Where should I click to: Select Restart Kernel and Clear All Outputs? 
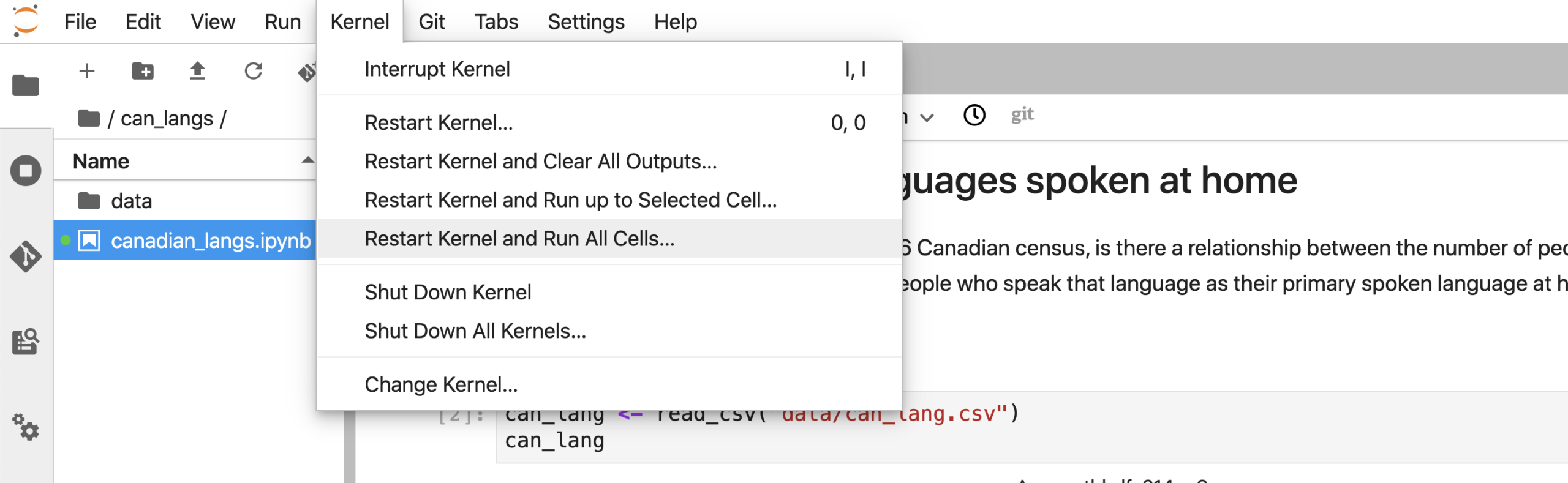[540, 162]
